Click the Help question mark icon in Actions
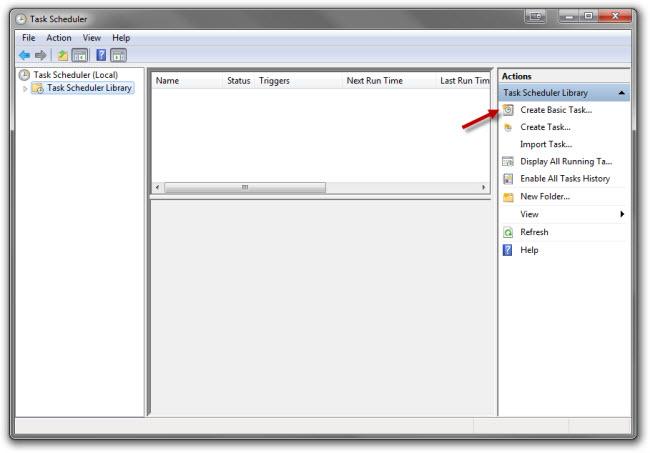The image size is (650, 453). pos(507,250)
